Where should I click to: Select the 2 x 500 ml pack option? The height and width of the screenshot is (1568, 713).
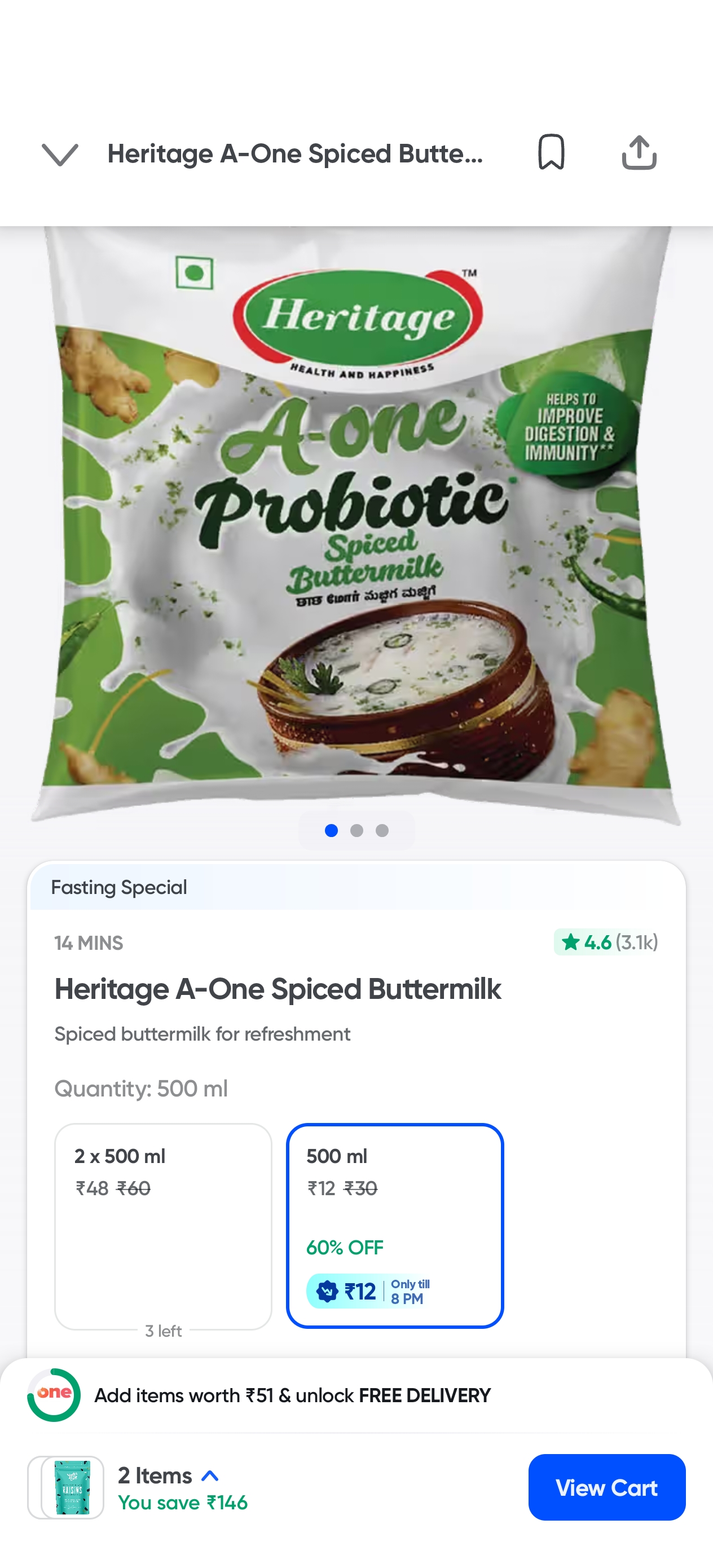coord(162,1225)
